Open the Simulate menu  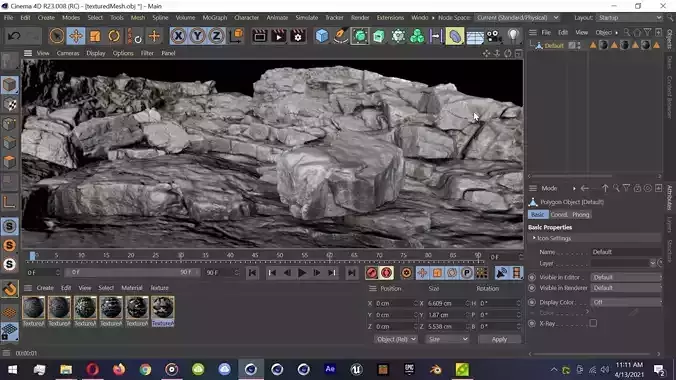click(307, 18)
